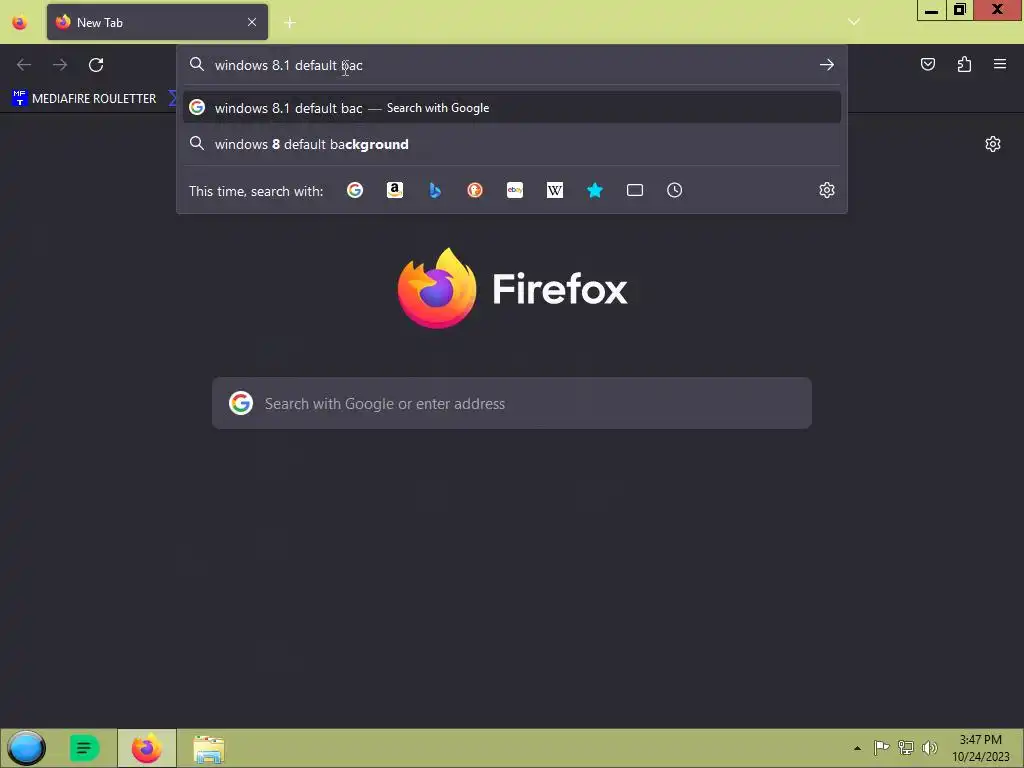Open MEDIAFIRE ROULETTER bookmark
Screen dimensions: 1024x768
click(84, 99)
